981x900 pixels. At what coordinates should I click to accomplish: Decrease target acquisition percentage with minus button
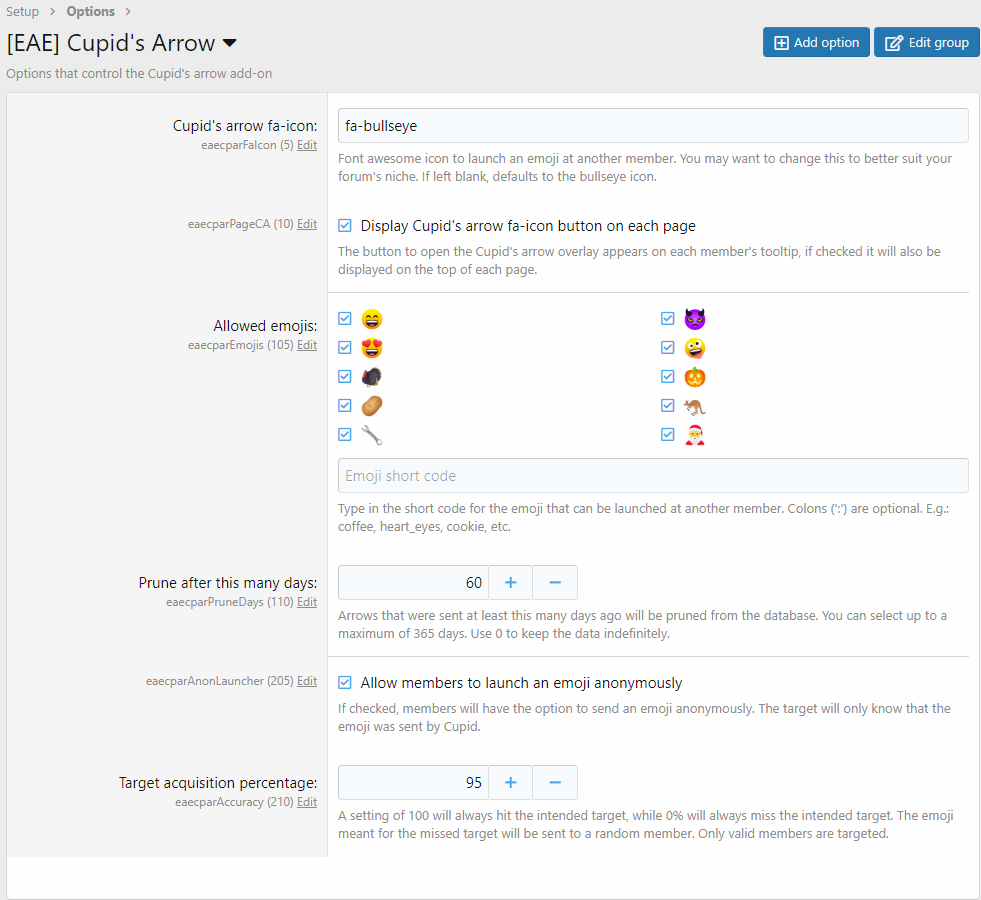[555, 782]
